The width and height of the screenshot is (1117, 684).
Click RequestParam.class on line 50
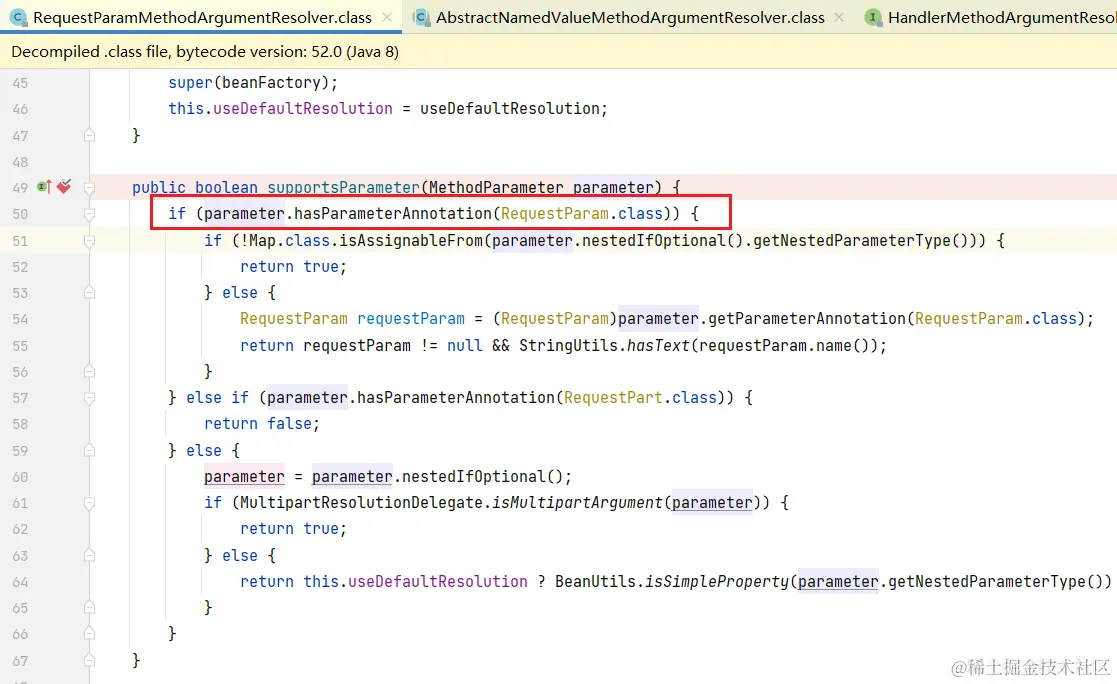[x=582, y=214]
